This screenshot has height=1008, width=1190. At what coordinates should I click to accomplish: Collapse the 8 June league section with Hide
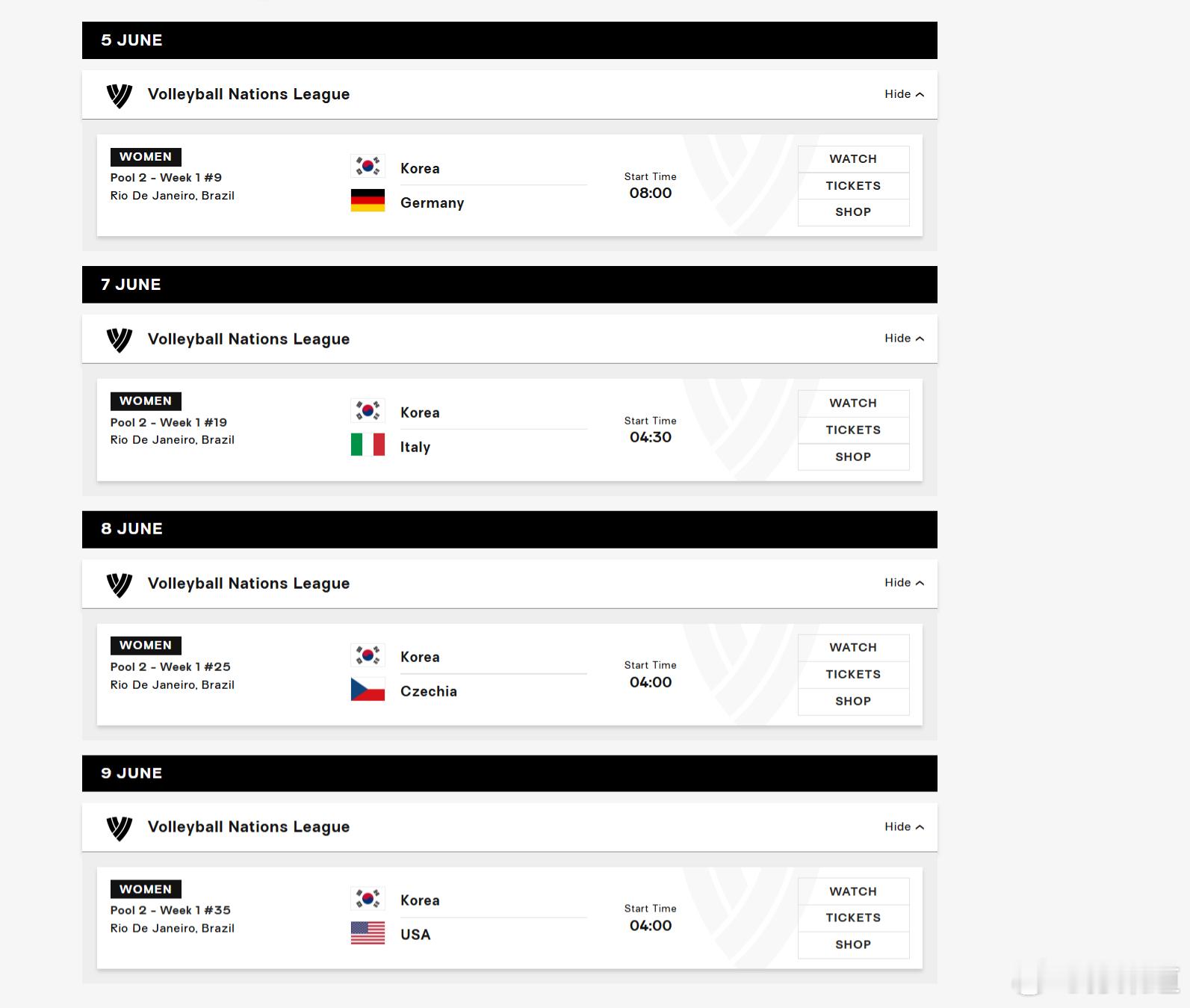tap(904, 583)
